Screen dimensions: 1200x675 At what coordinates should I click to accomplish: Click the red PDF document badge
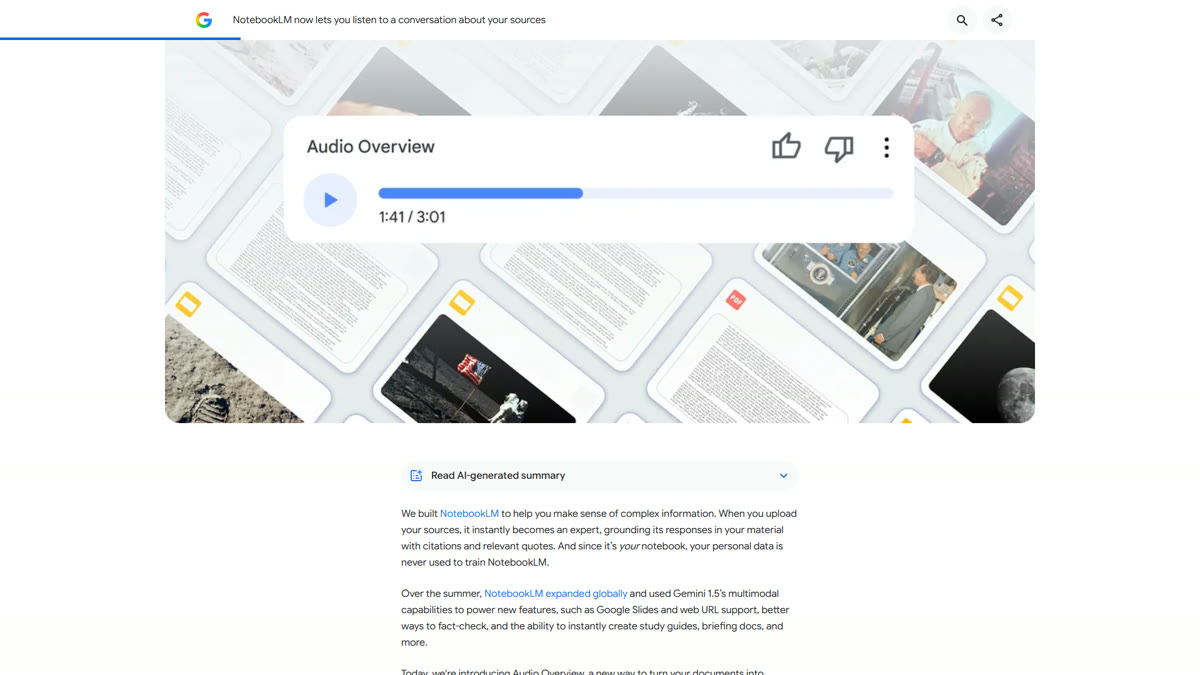click(x=735, y=299)
